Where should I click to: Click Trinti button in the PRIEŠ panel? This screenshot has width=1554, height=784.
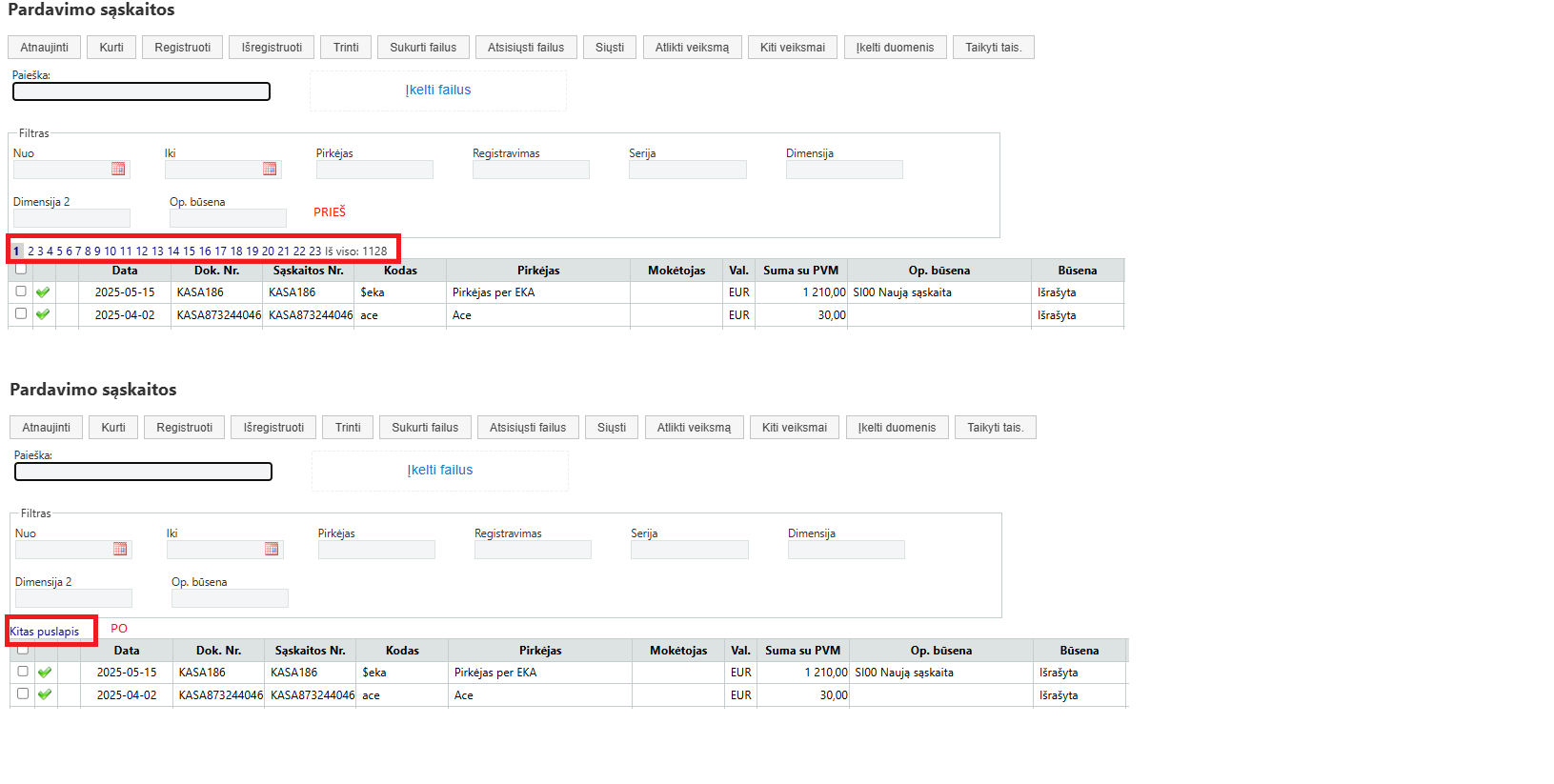[346, 48]
